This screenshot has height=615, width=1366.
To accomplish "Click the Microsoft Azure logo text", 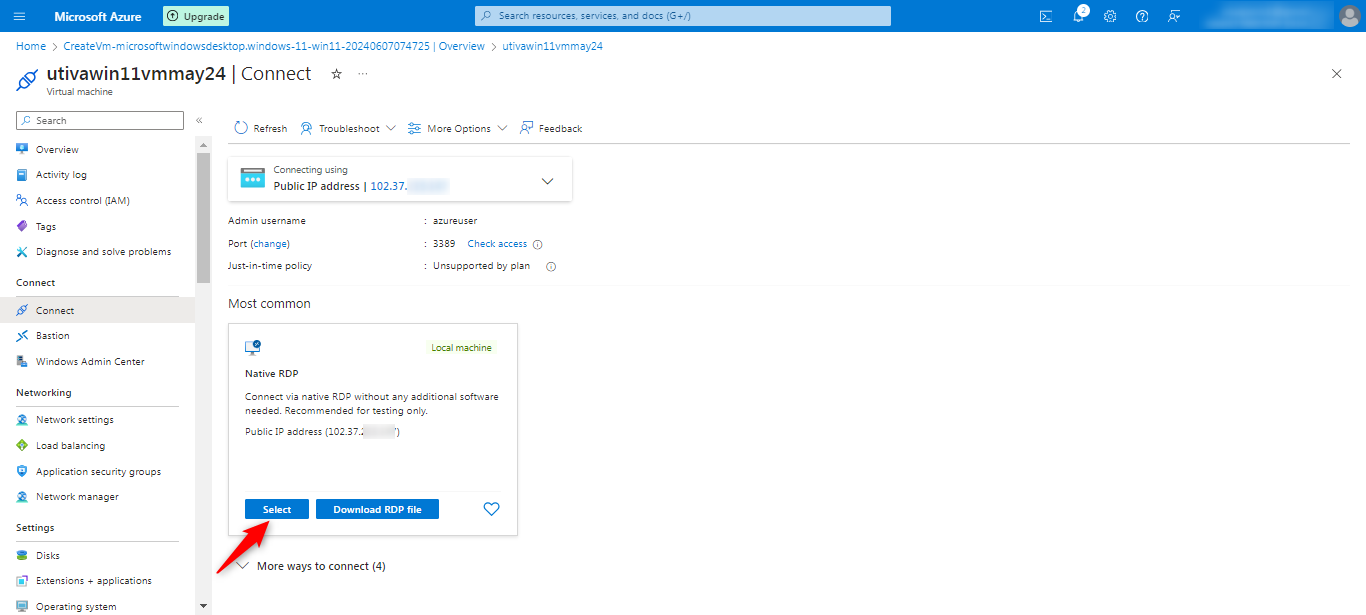I will coord(98,16).
